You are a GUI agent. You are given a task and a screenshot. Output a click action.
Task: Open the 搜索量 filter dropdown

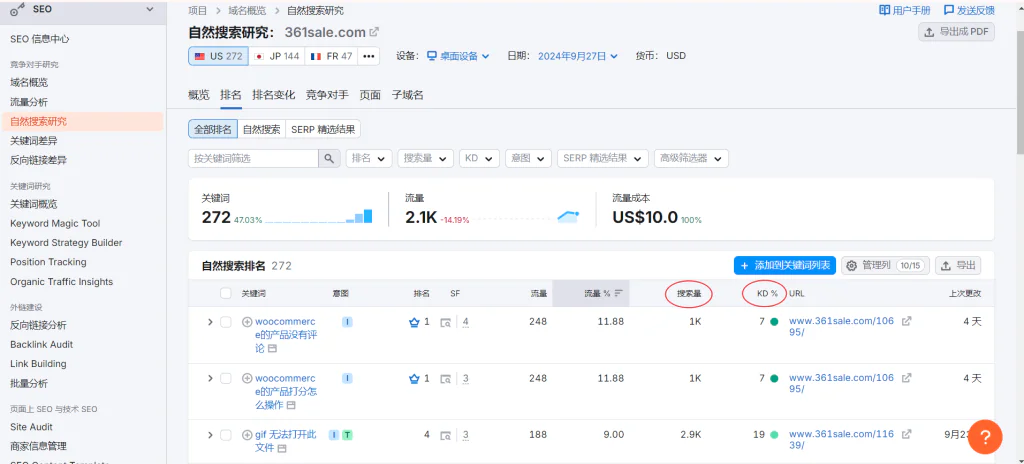(x=426, y=158)
